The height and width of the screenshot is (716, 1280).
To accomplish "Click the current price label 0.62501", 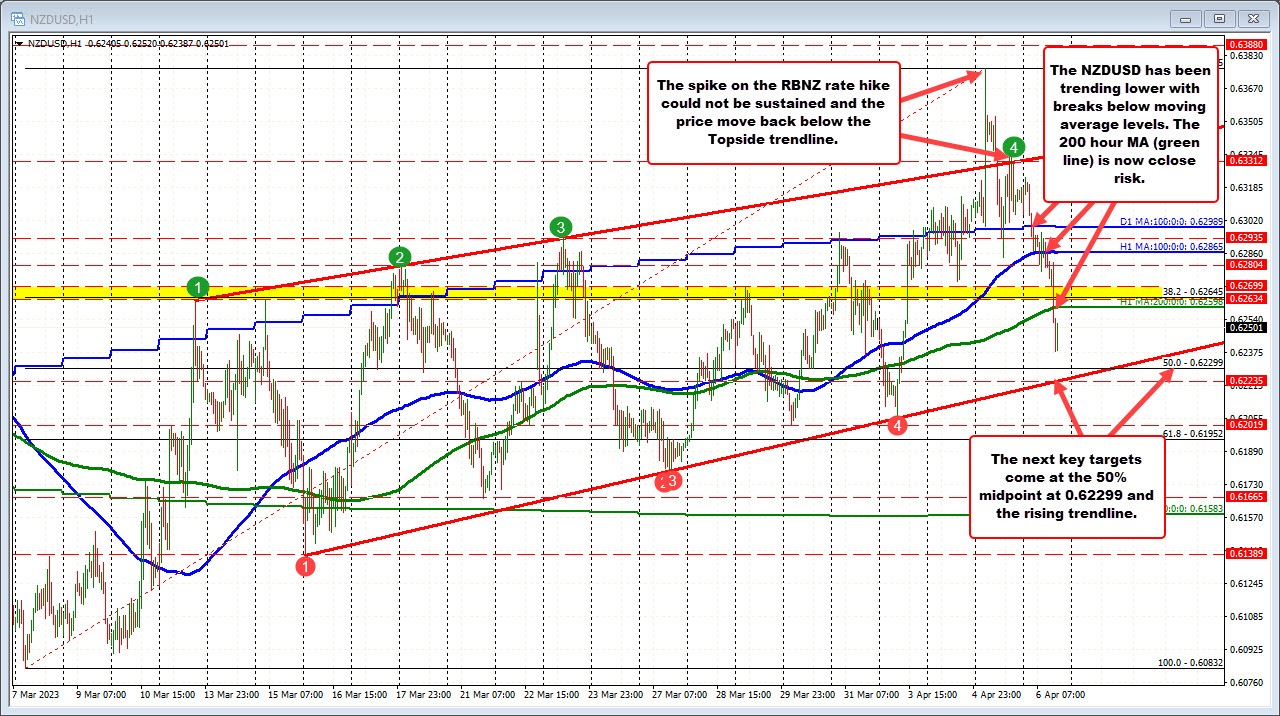I will (1245, 327).
